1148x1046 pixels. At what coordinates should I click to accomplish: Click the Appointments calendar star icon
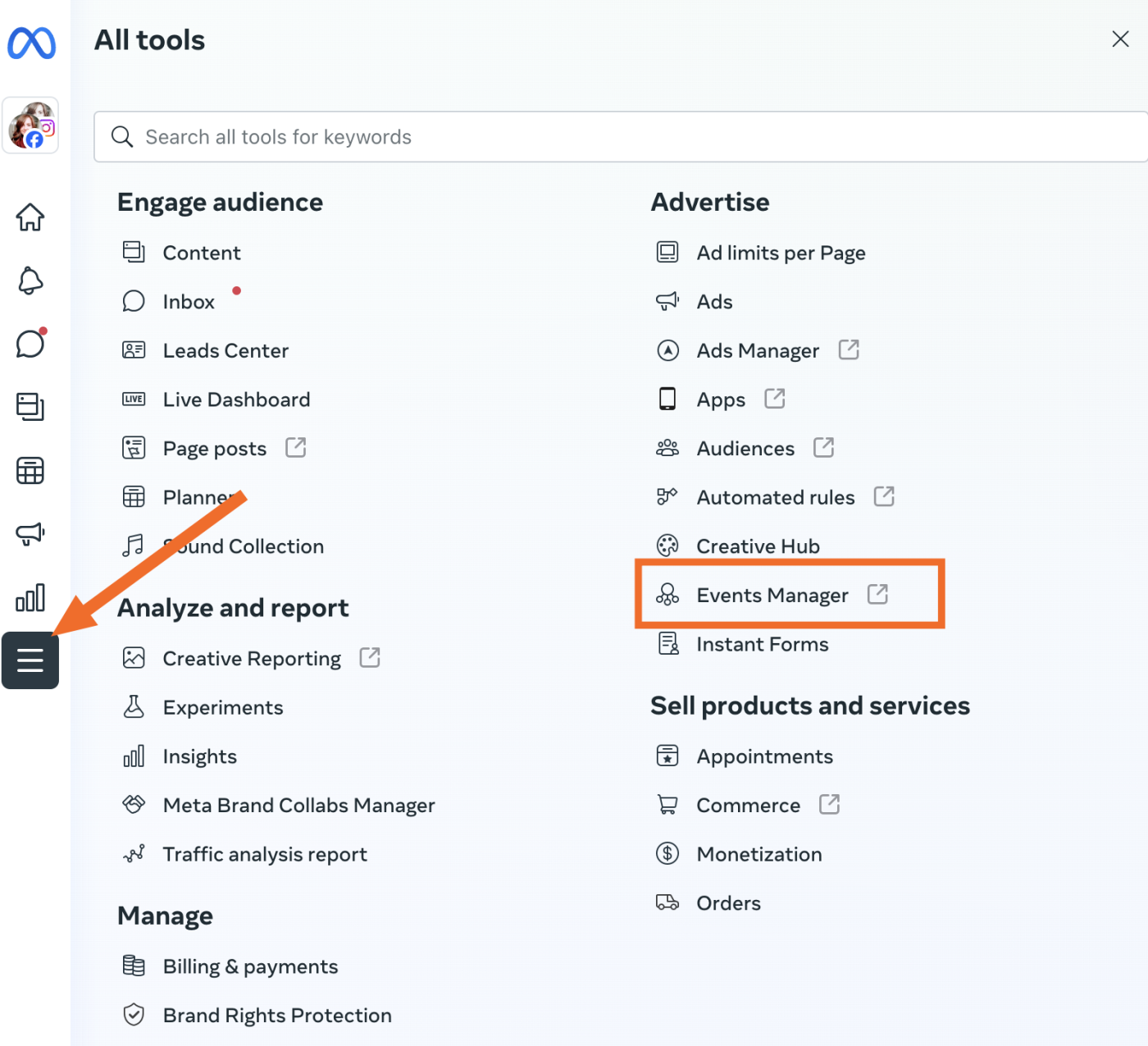click(667, 756)
